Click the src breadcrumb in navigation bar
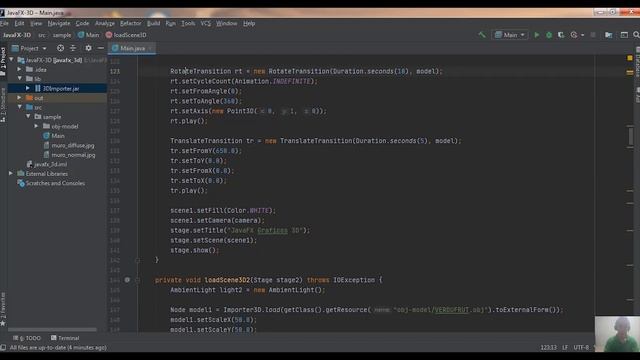 click(x=42, y=35)
